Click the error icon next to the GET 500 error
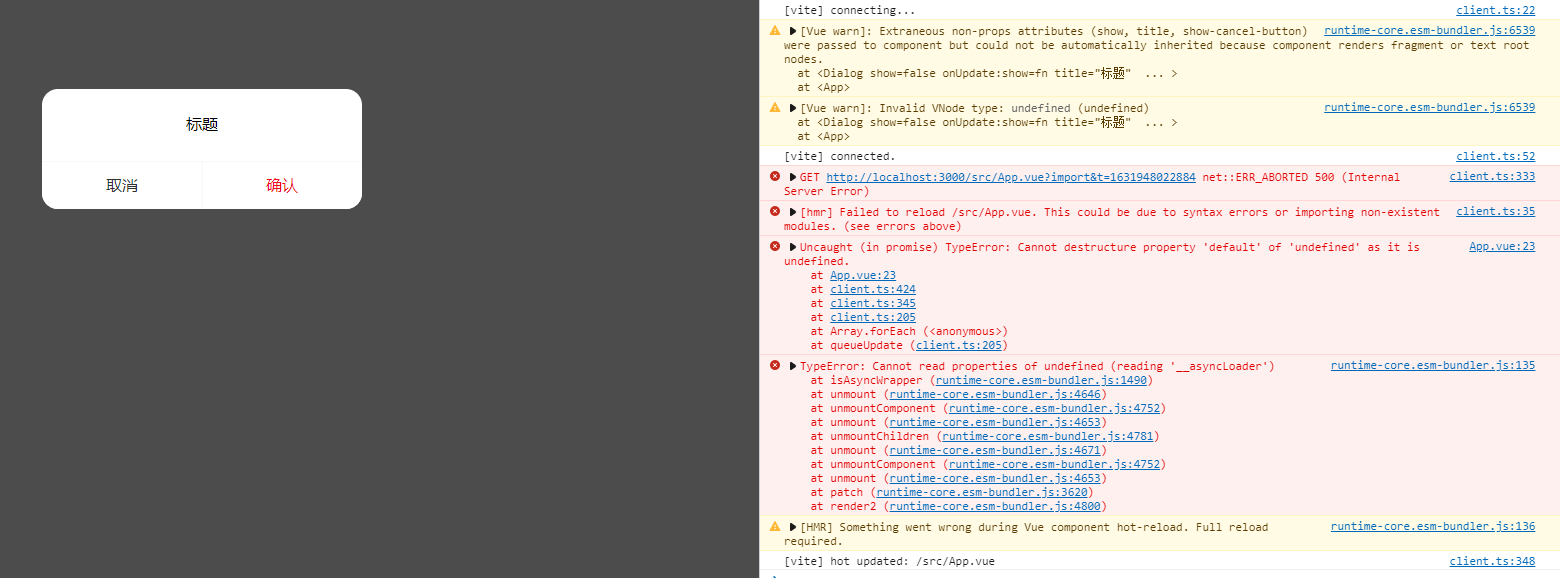This screenshot has width=1560, height=578. point(775,176)
